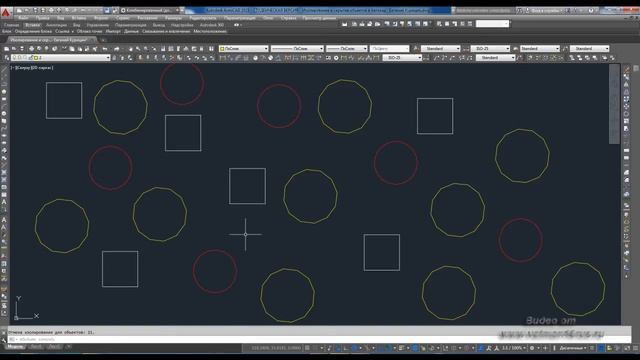Open ПоСлой color control dropdown
The height and width of the screenshot is (360, 640).
tap(243, 49)
